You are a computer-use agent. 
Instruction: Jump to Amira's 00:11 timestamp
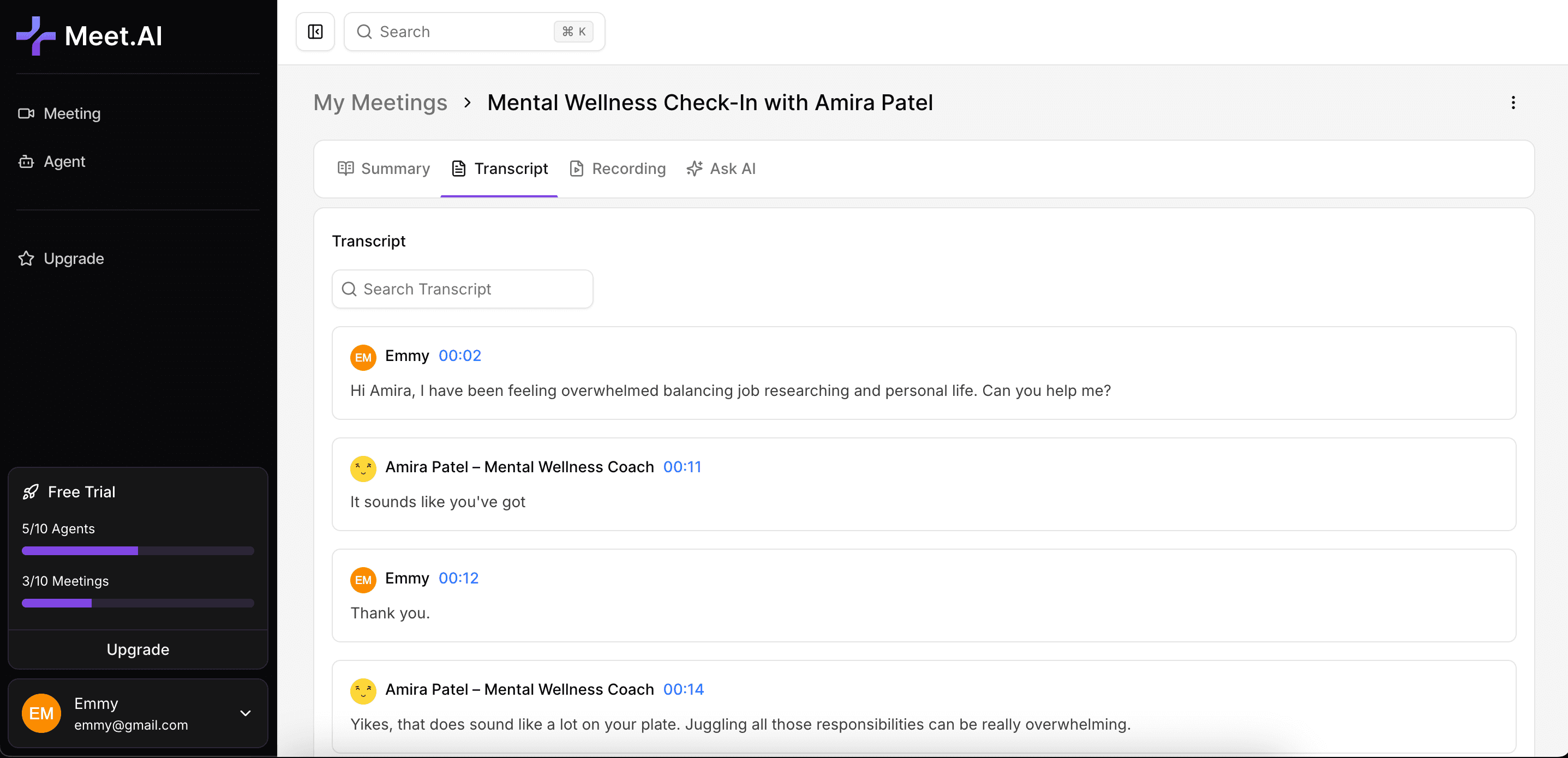pyautogui.click(x=682, y=467)
